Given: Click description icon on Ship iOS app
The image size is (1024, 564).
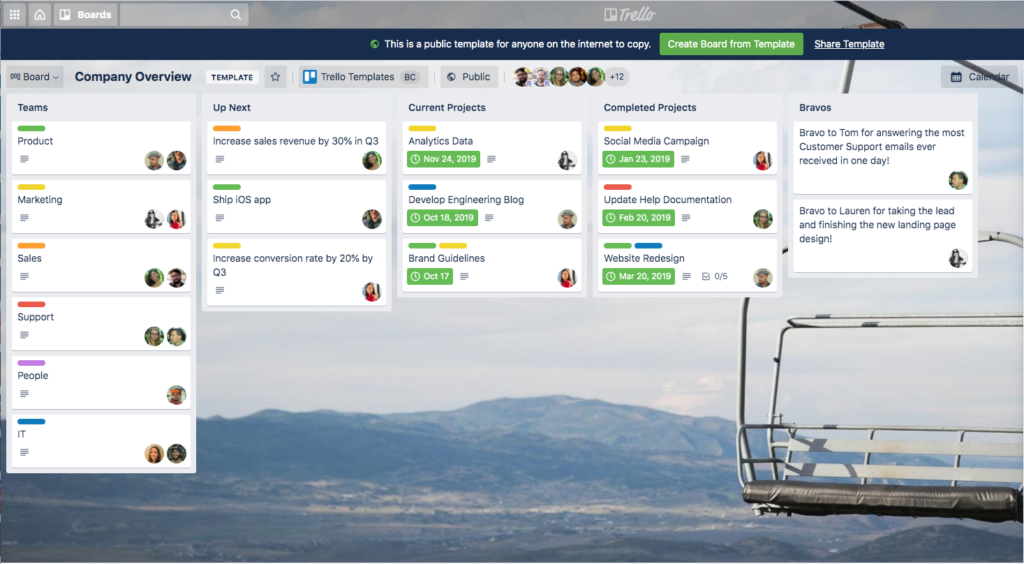Looking at the screenshot, I should [219, 218].
